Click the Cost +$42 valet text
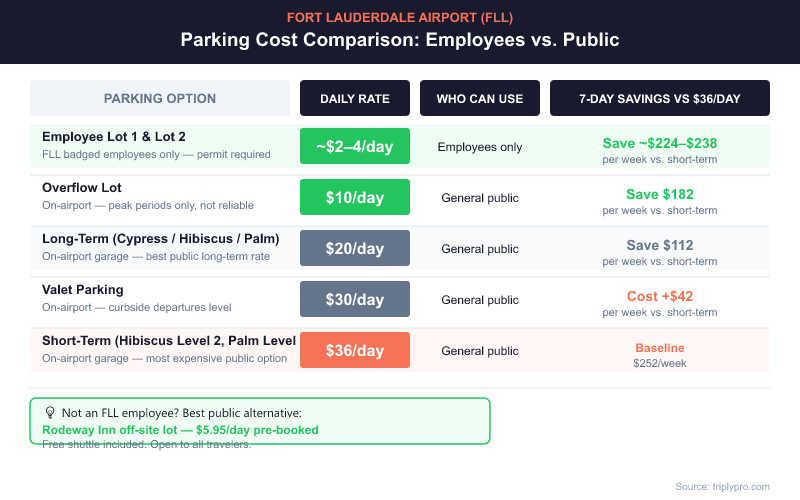Image resolution: width=800 pixels, height=500 pixels. coord(660,296)
